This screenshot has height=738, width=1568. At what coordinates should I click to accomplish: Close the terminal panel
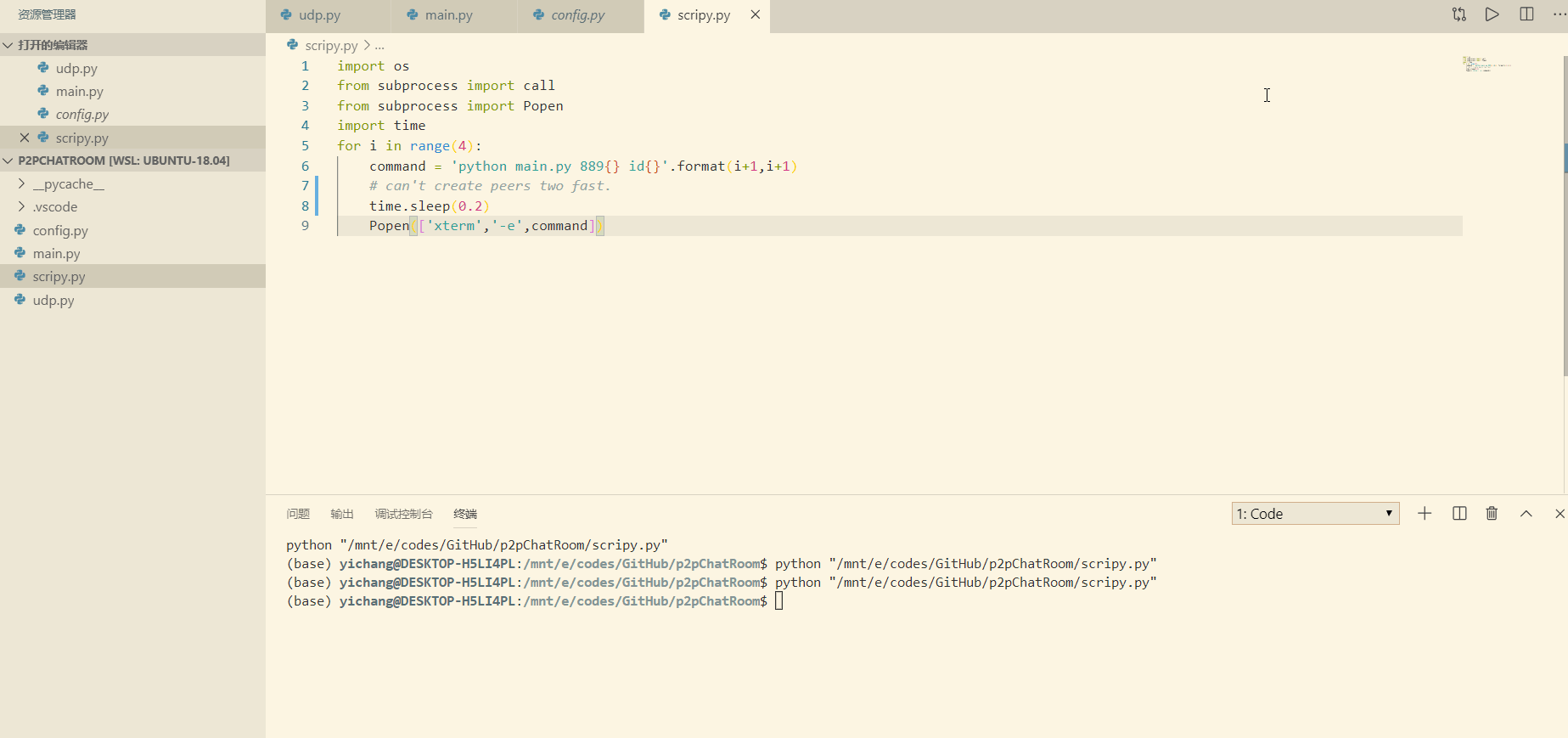point(1559,514)
